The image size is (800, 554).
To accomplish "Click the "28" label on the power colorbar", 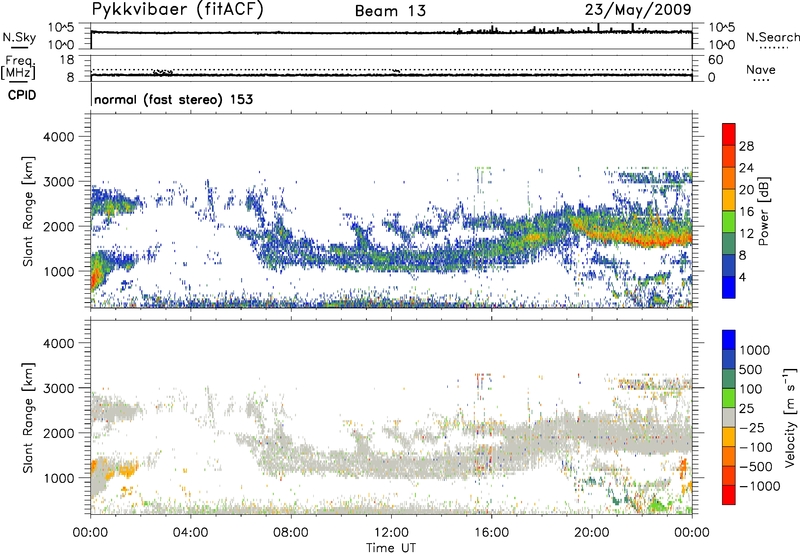I will 746,146.
